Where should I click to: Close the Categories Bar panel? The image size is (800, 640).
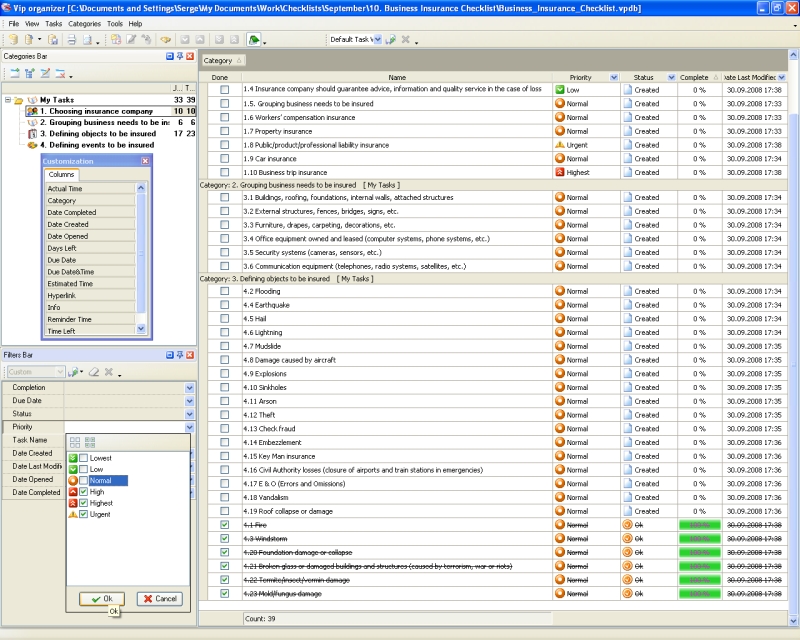tap(190, 57)
